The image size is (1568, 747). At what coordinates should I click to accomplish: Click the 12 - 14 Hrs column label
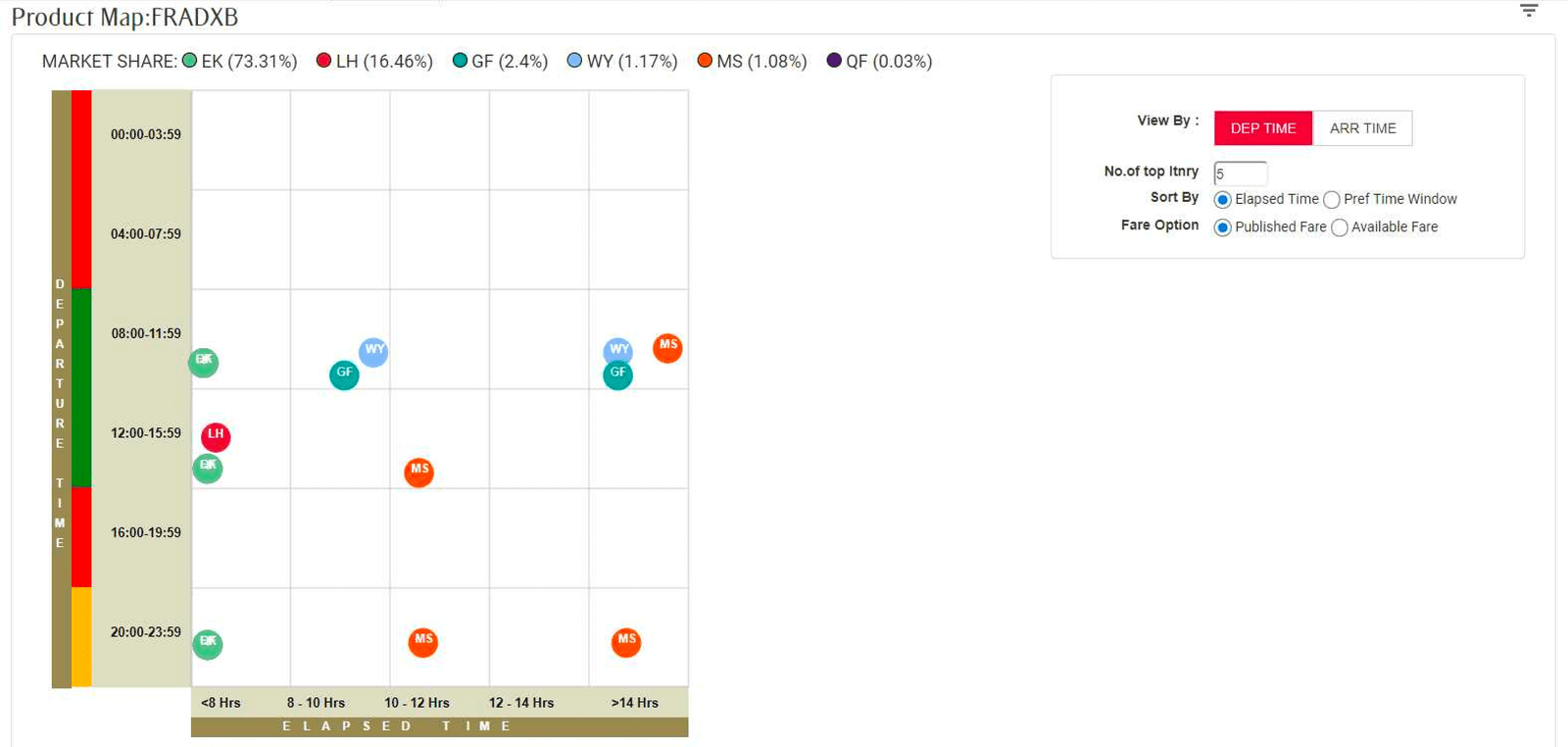click(521, 703)
